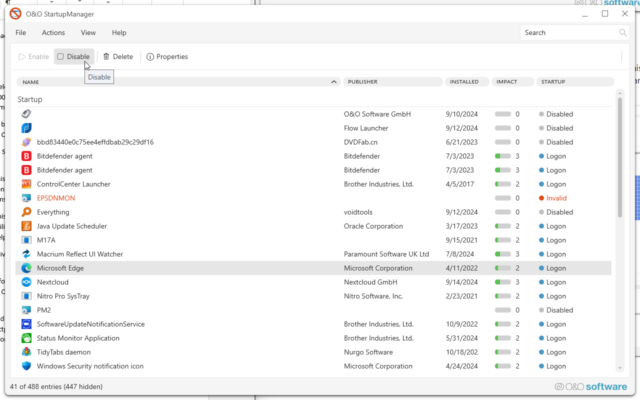Open Properties from the toolbar
Image resolution: width=640 pixels, height=400 pixels.
[x=167, y=56]
